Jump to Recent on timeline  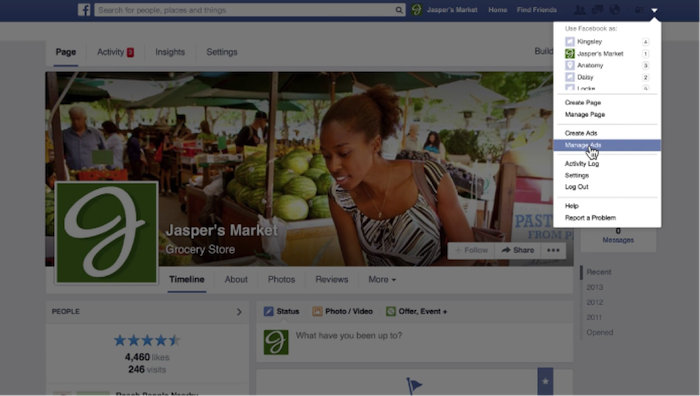599,272
